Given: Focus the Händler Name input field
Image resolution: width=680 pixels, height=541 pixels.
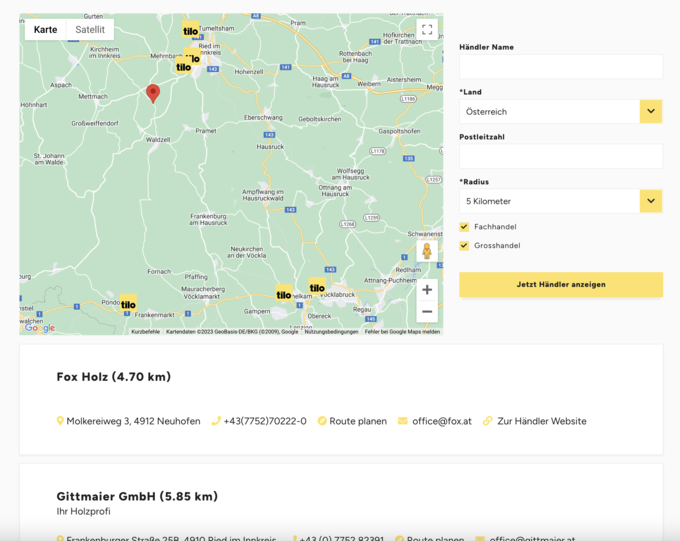Looking at the screenshot, I should [x=561, y=67].
